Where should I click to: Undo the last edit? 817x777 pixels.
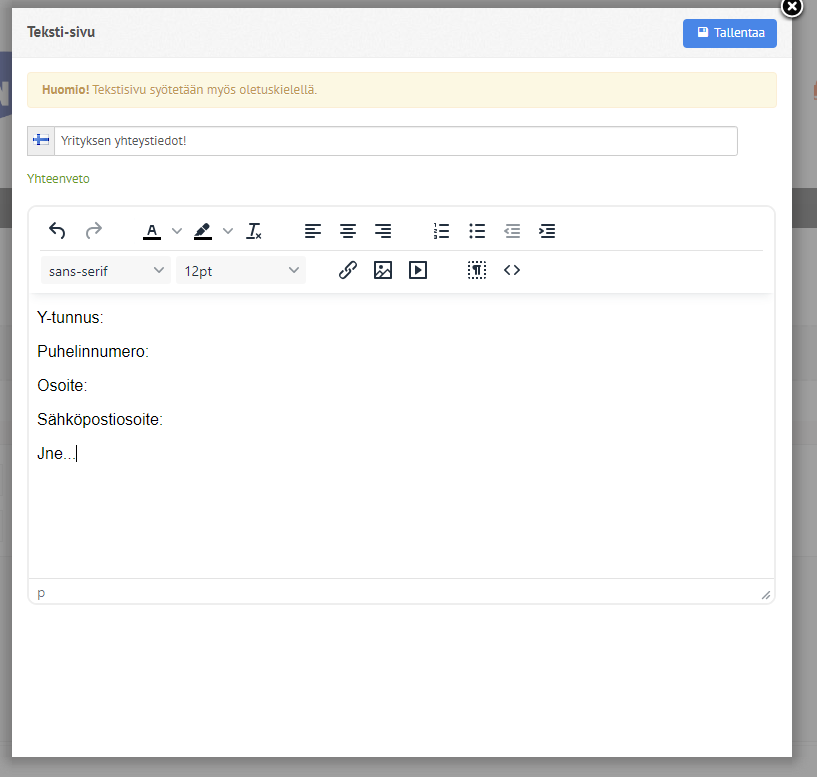[x=57, y=231]
